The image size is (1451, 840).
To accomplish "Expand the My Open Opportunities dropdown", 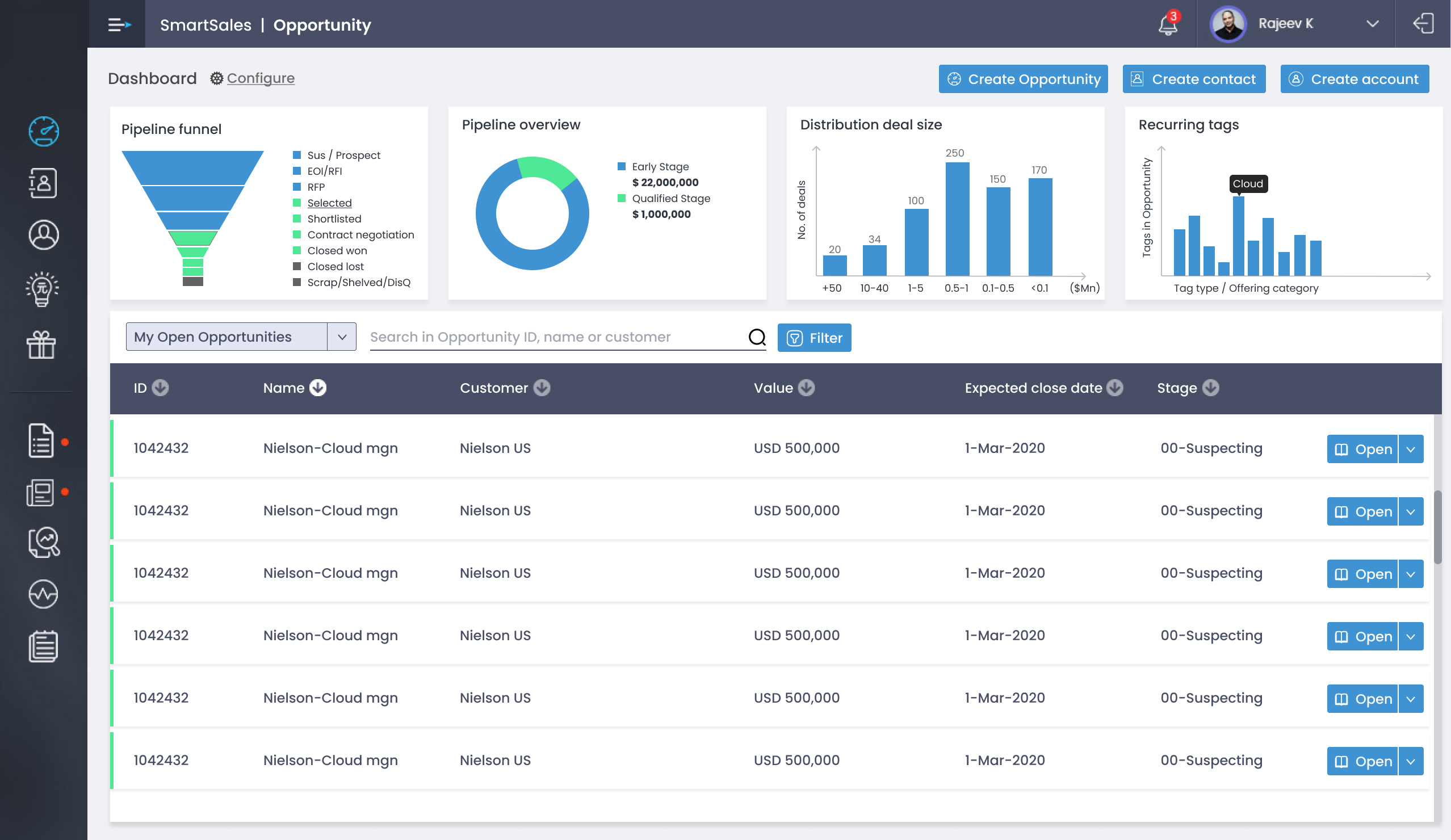I will 342,337.
